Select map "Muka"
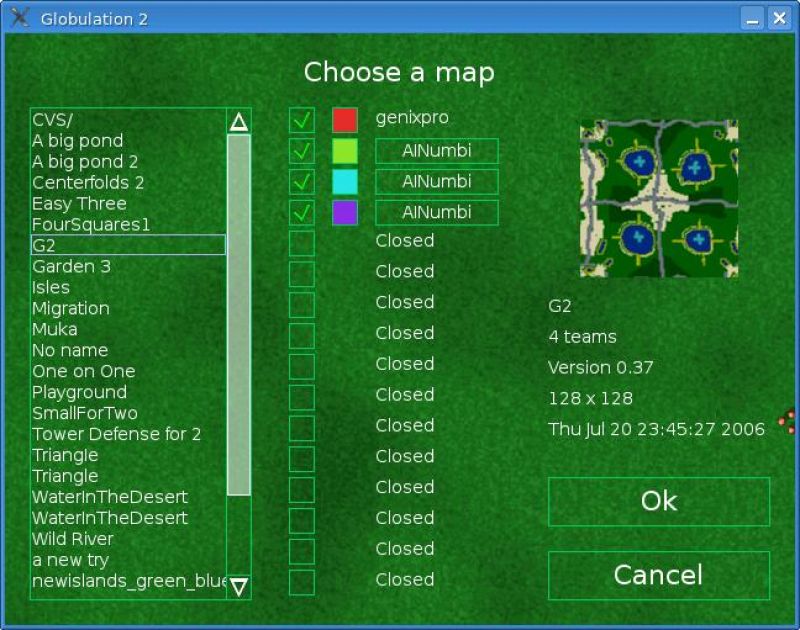 128,329
